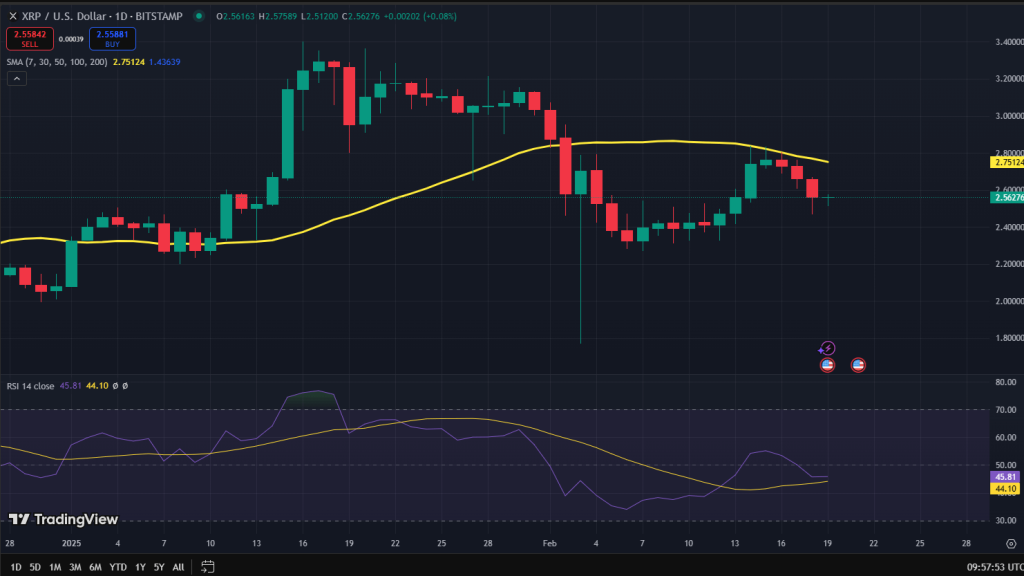Select the YTD time range
The width and height of the screenshot is (1024, 576).
pos(118,567)
